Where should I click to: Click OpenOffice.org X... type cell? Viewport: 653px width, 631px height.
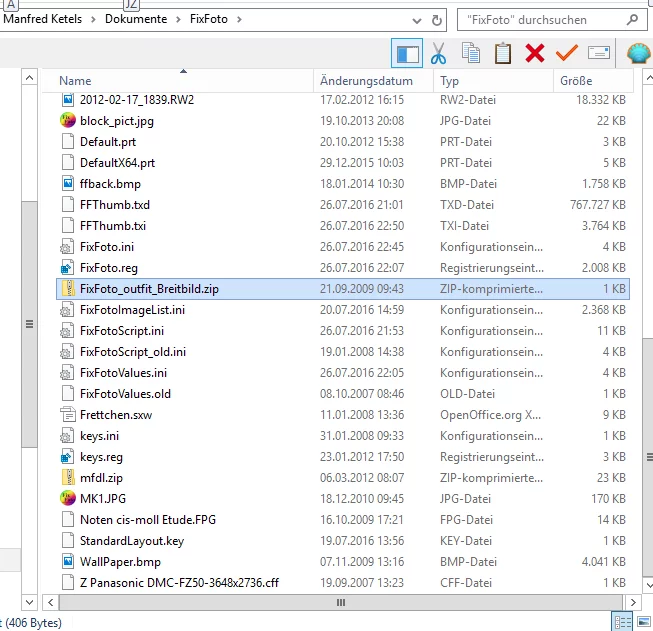coord(490,415)
